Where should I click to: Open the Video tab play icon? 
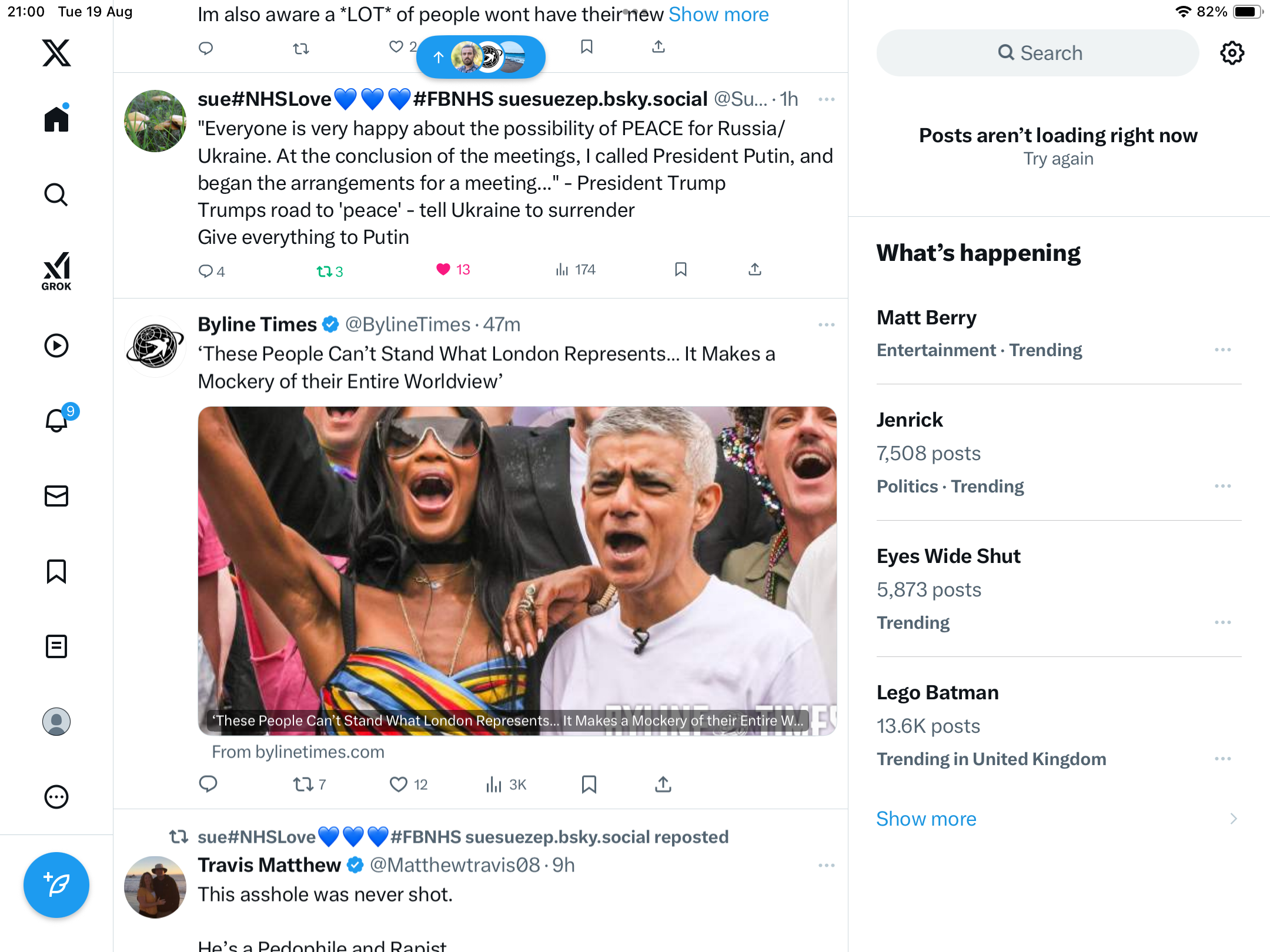tap(56, 346)
